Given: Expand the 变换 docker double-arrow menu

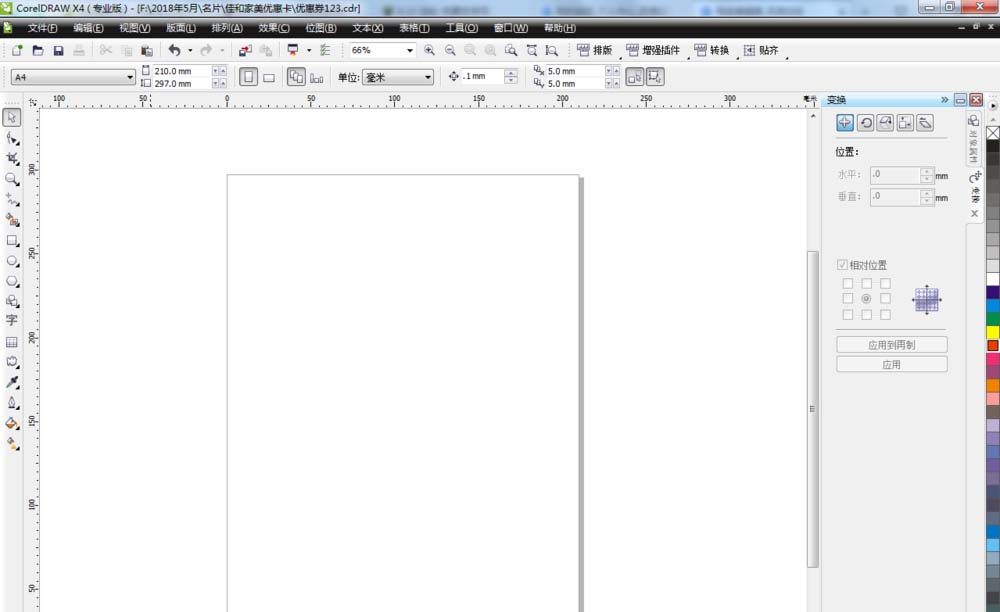Looking at the screenshot, I should pyautogui.click(x=945, y=99).
